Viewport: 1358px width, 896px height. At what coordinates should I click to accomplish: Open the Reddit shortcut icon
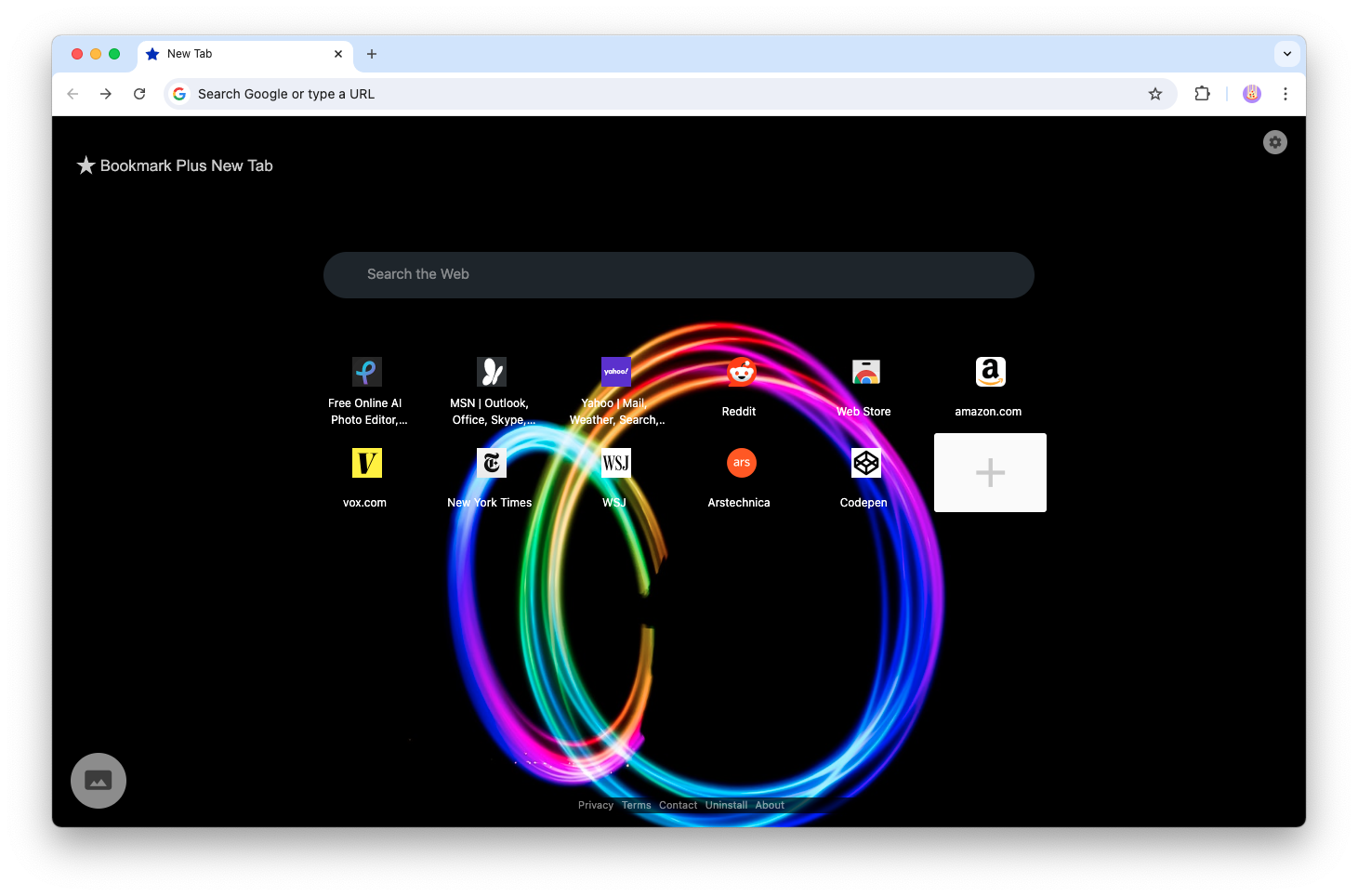pyautogui.click(x=741, y=372)
